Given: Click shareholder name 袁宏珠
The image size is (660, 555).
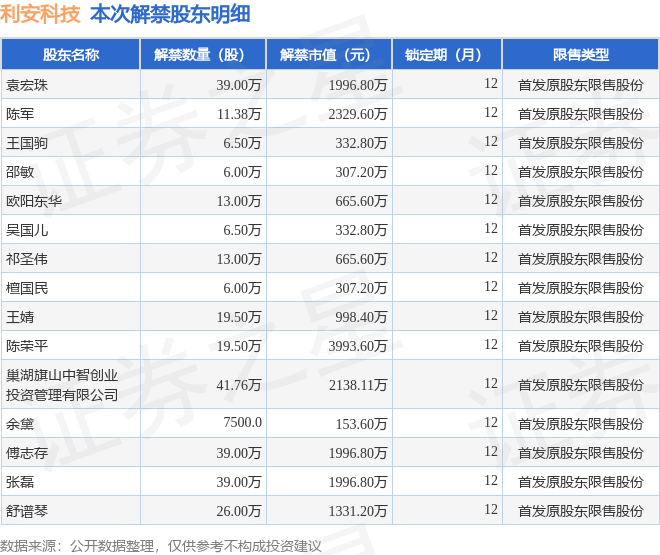Looking at the screenshot, I should pyautogui.click(x=27, y=85).
